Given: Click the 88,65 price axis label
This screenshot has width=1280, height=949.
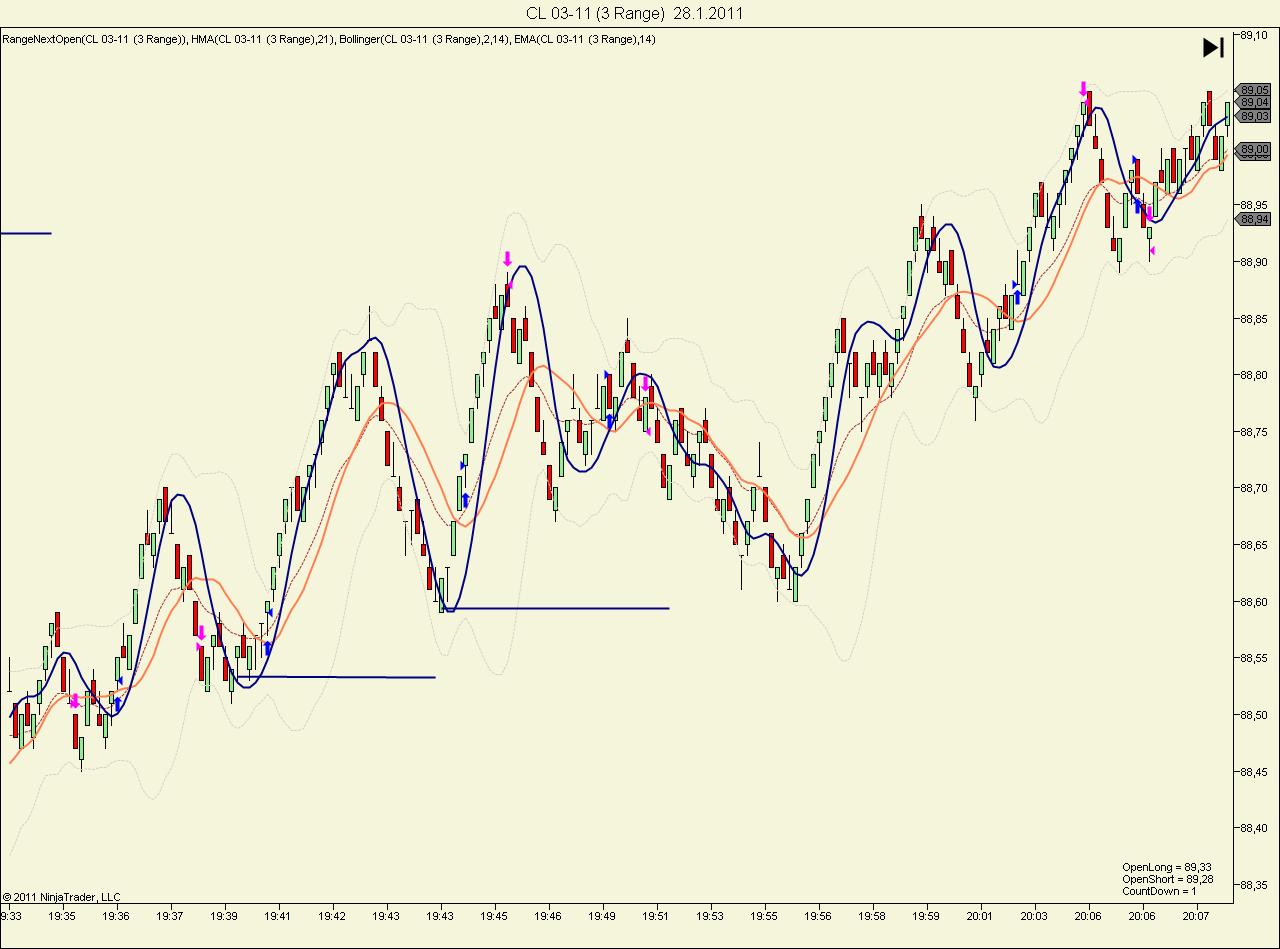Looking at the screenshot, I should point(1254,545).
